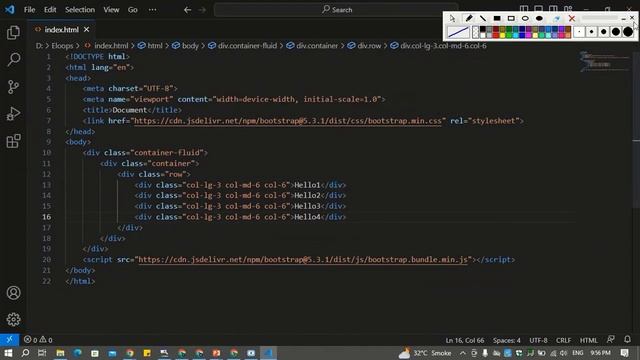The width and height of the screenshot is (640, 360).
Task: Open the Selection menu
Action: (80, 9)
